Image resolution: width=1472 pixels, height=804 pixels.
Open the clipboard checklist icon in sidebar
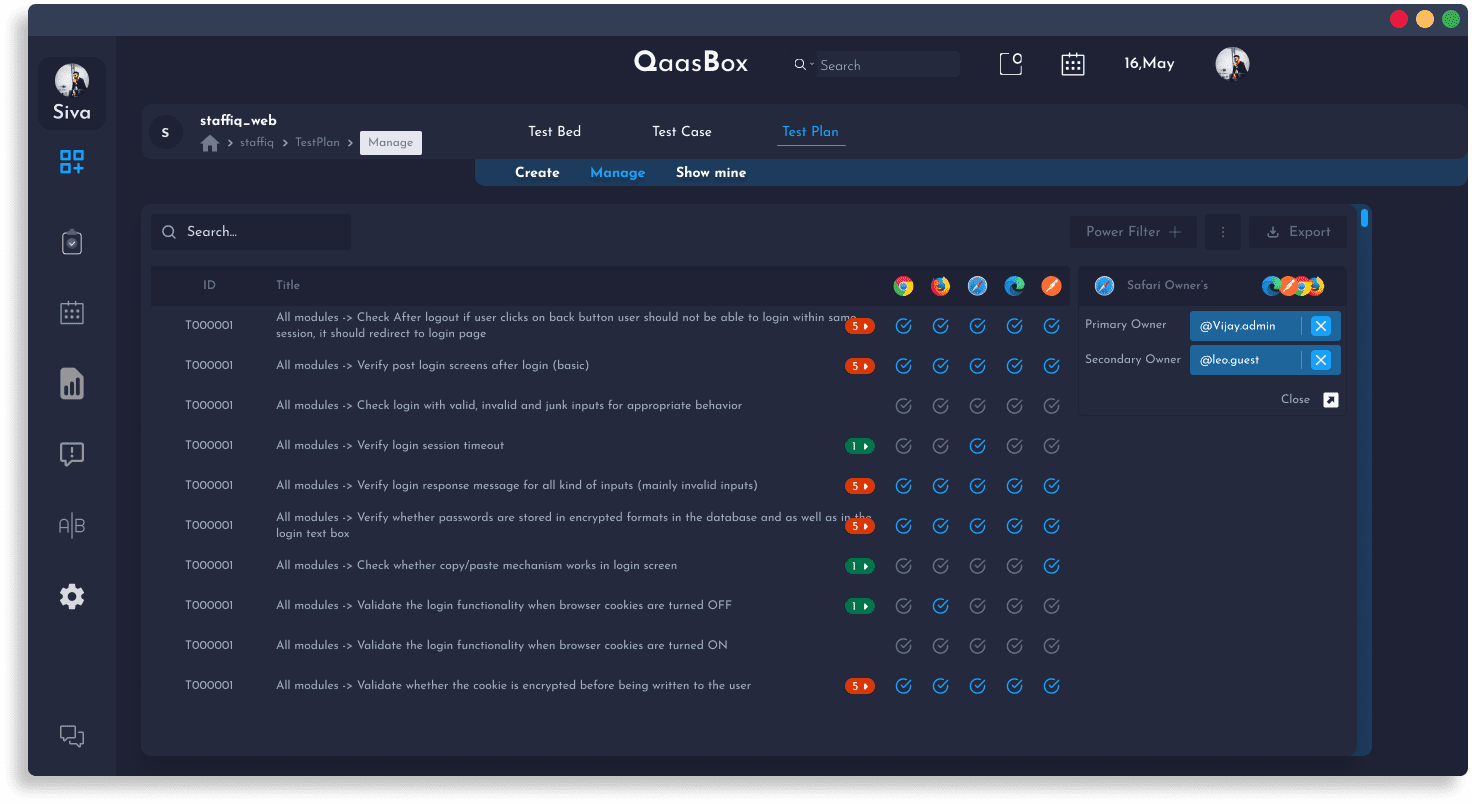[x=72, y=242]
